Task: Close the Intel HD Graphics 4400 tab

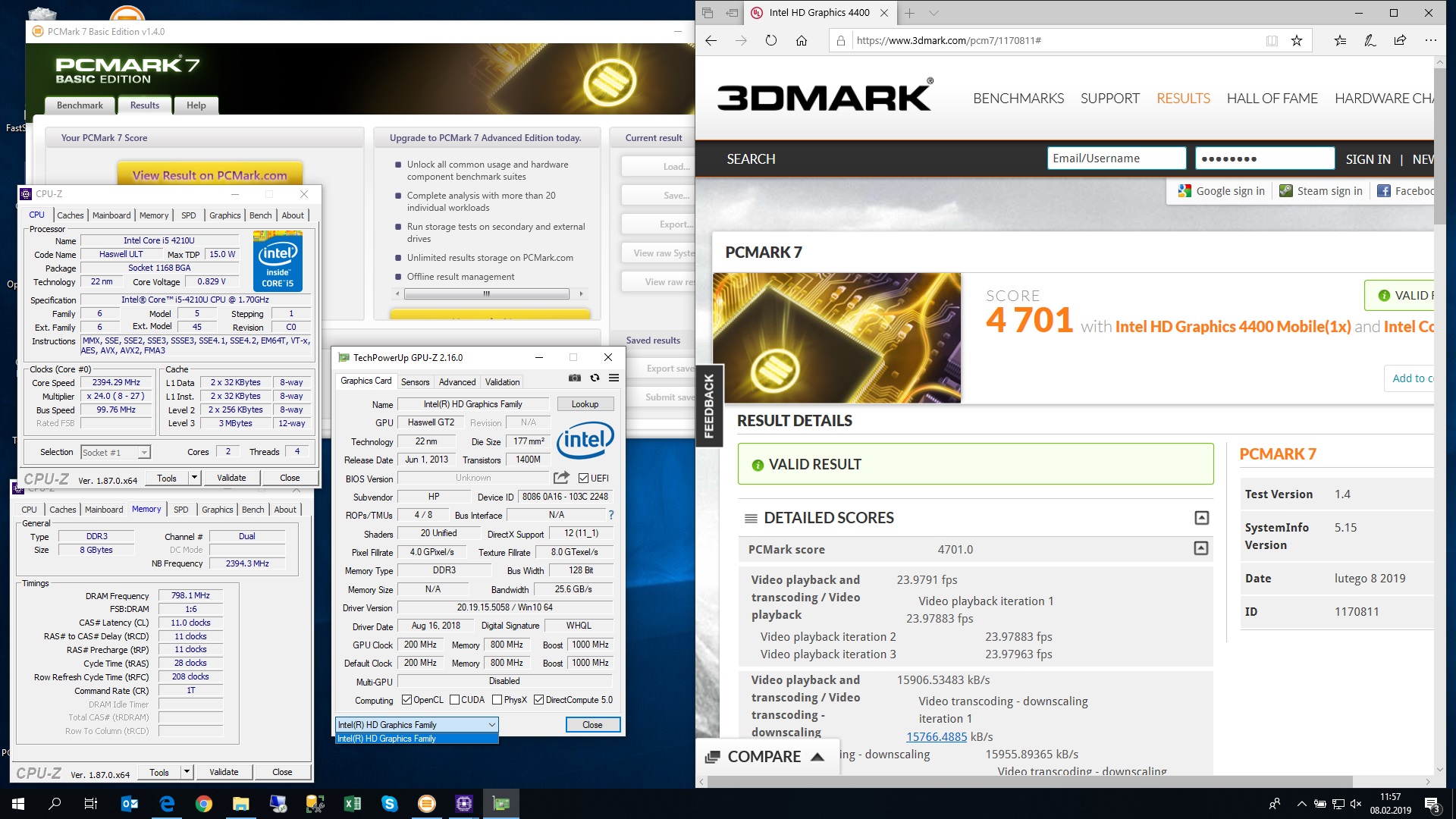Action: 884,13
